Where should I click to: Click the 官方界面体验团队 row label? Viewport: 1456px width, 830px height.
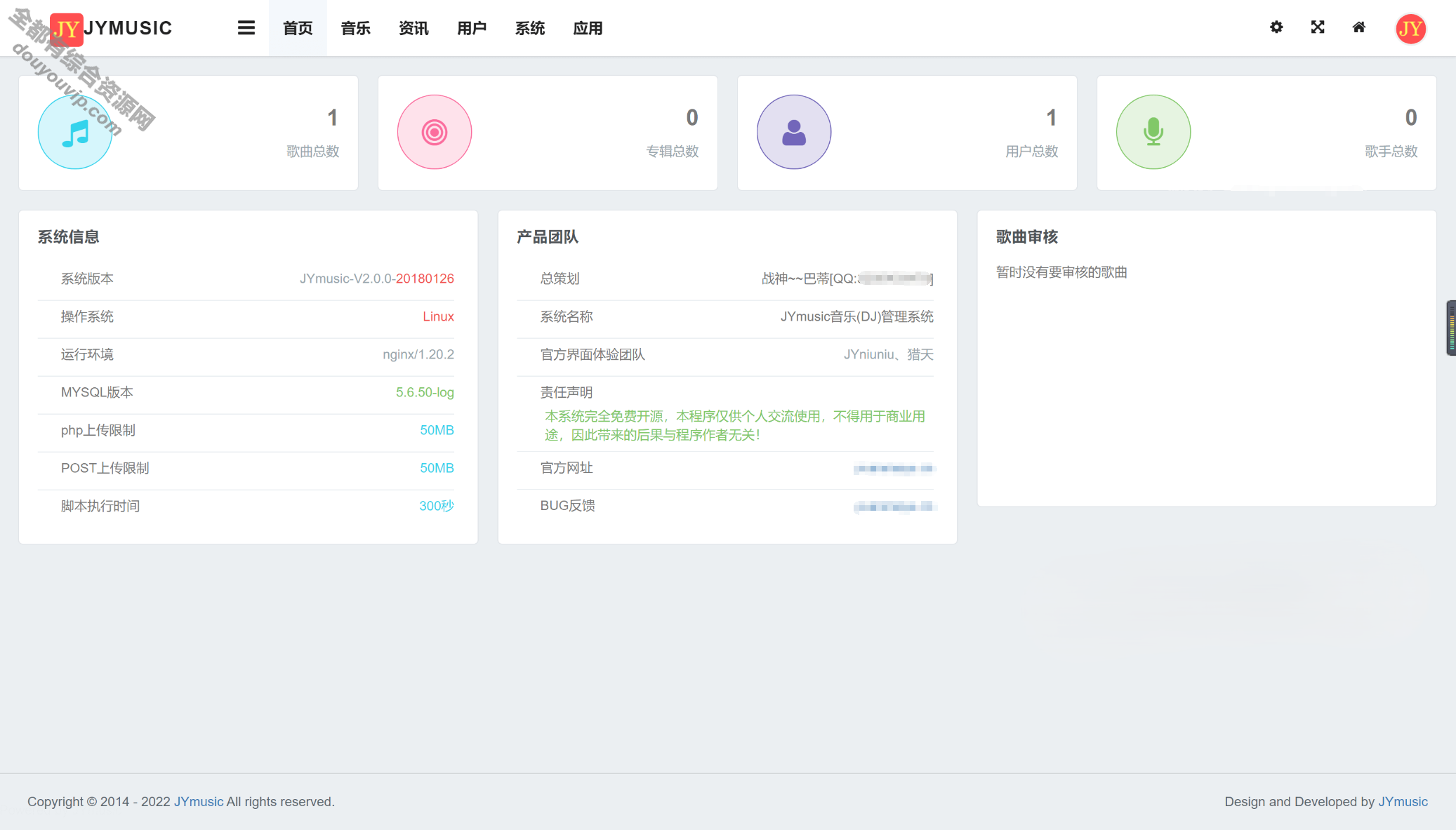pyautogui.click(x=593, y=354)
